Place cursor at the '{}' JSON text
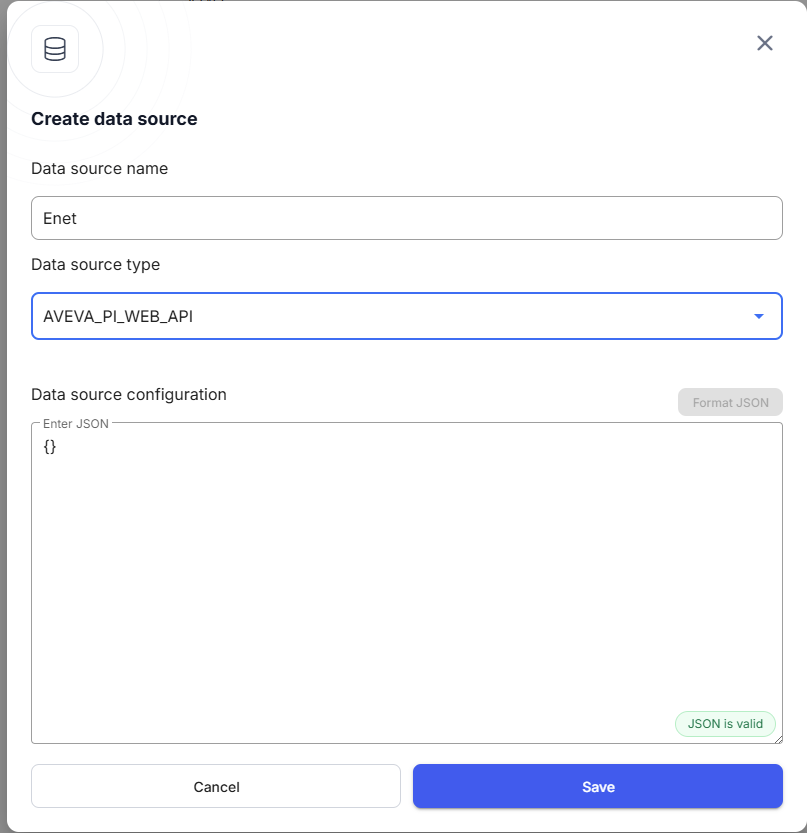807x833 pixels. [50, 447]
